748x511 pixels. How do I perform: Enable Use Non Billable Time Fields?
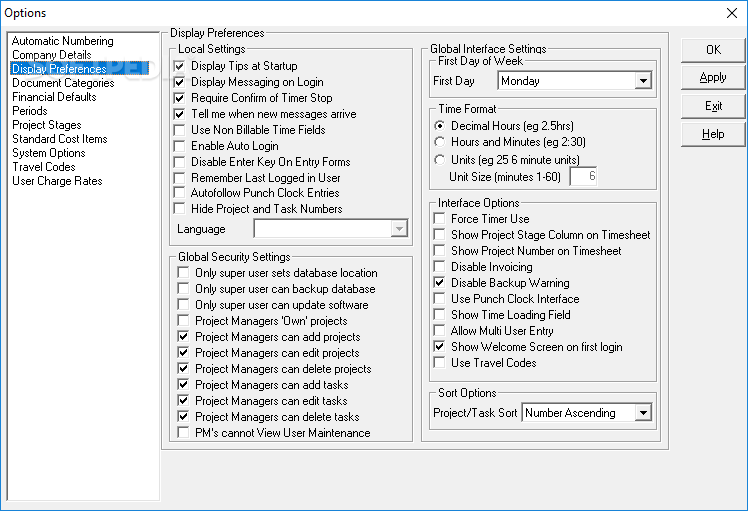pos(179,130)
